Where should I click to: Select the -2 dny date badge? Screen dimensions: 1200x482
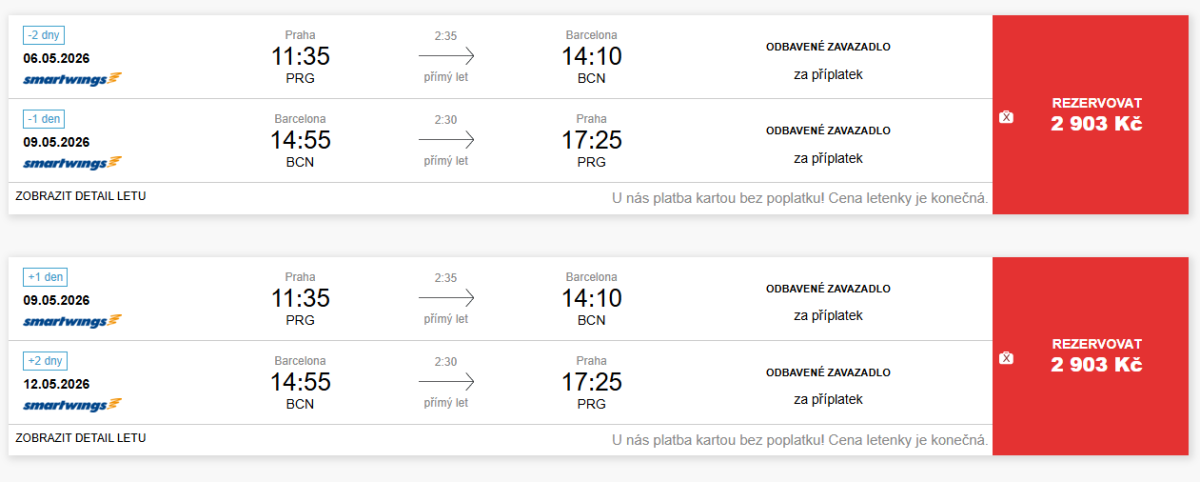coord(45,35)
